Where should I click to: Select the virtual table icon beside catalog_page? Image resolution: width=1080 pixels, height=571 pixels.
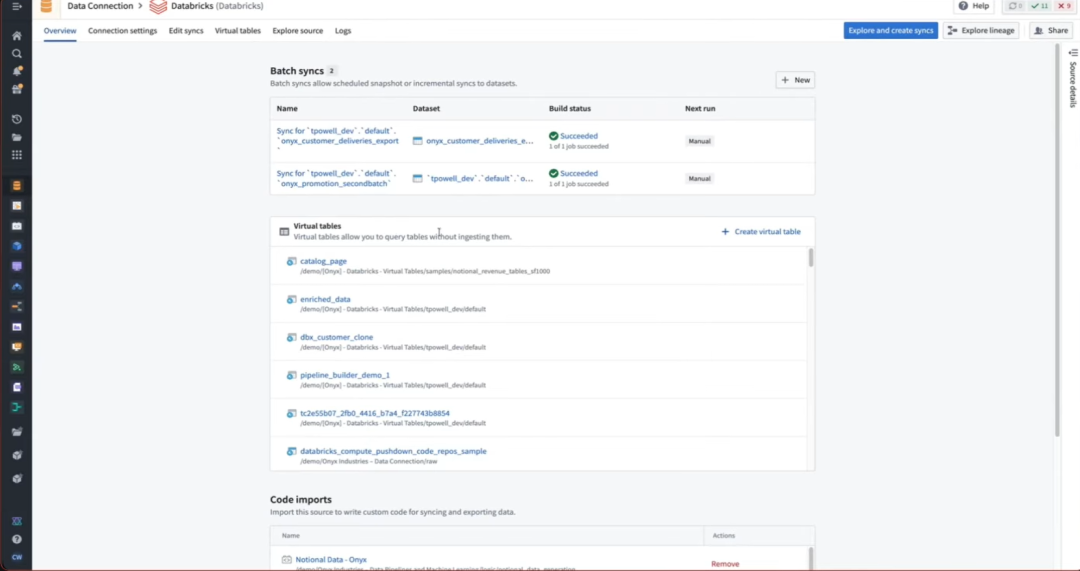click(x=291, y=262)
